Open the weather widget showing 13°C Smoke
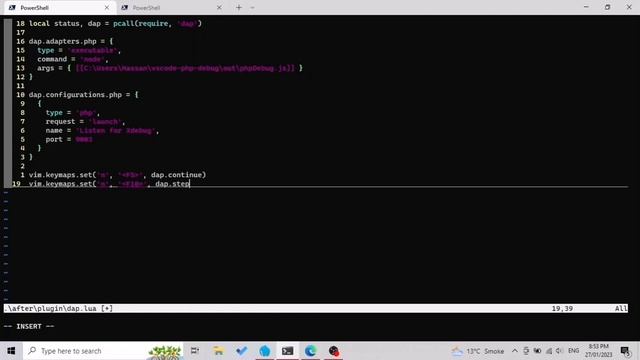Viewport: 640px width, 360px height. click(x=478, y=351)
